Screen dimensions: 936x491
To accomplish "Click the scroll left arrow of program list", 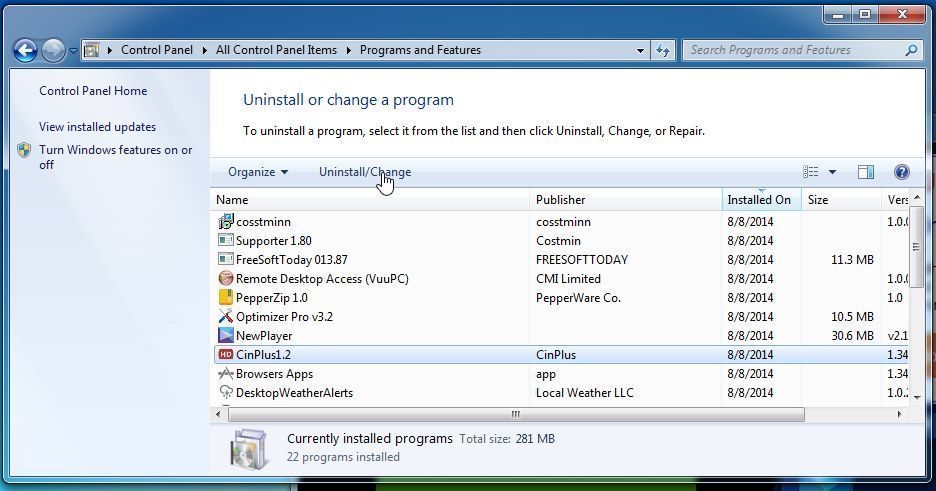I will pos(218,414).
